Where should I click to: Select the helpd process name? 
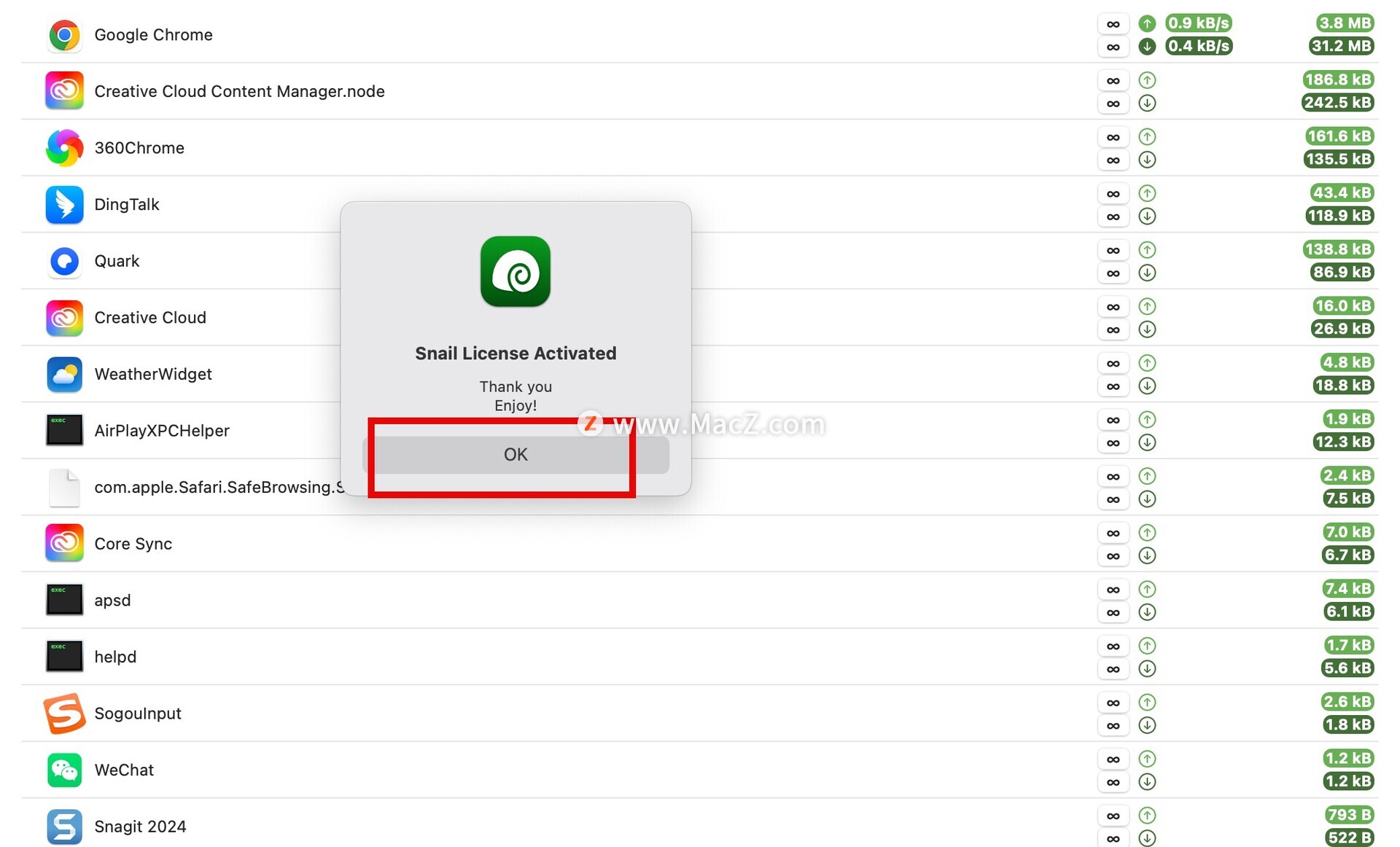coord(115,657)
